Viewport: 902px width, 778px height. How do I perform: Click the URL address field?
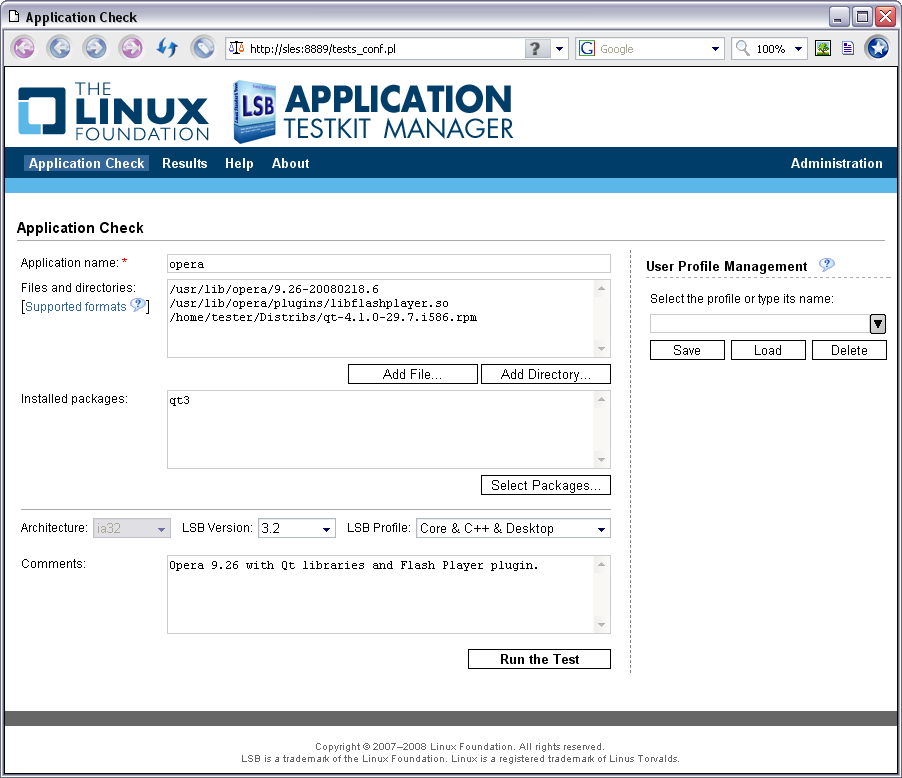coord(385,49)
